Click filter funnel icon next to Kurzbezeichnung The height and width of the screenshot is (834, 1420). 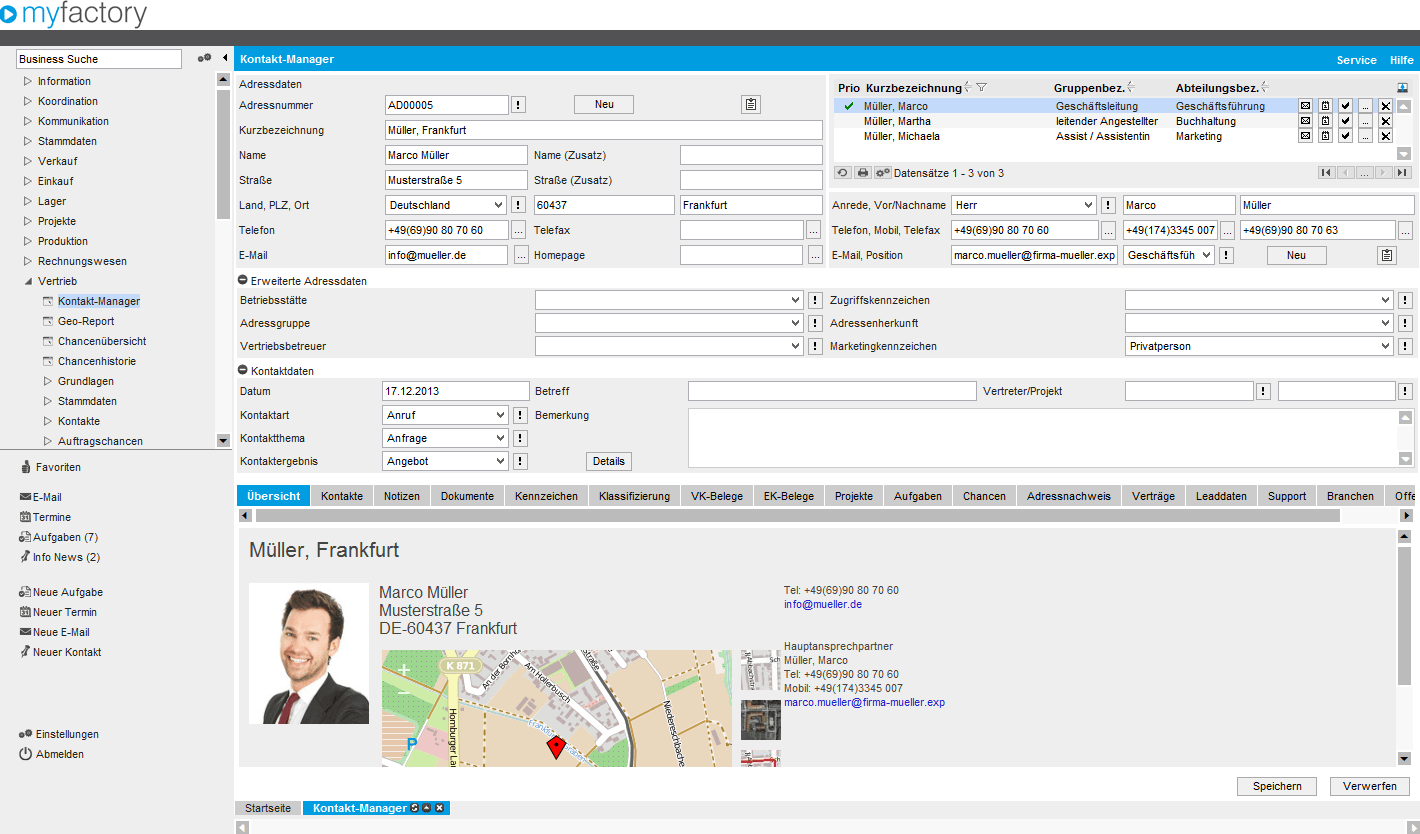981,88
